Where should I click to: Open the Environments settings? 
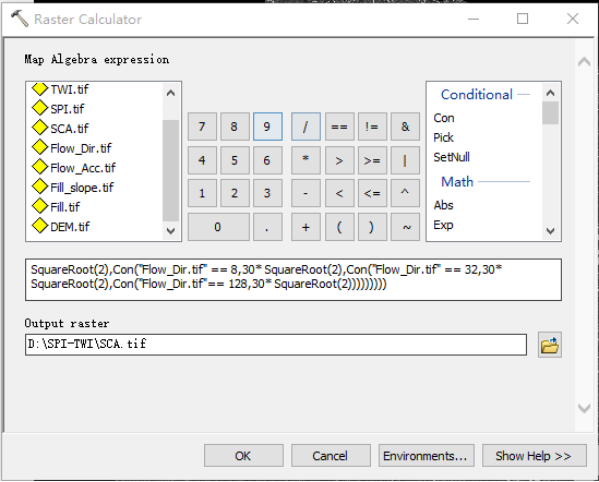[426, 456]
